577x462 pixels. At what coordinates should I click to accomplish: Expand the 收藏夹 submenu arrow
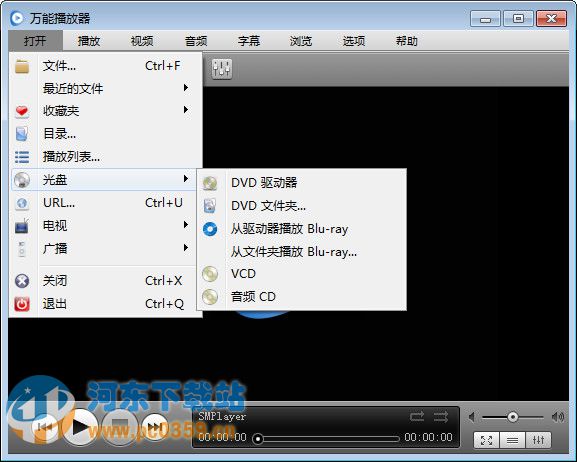pyautogui.click(x=186, y=110)
